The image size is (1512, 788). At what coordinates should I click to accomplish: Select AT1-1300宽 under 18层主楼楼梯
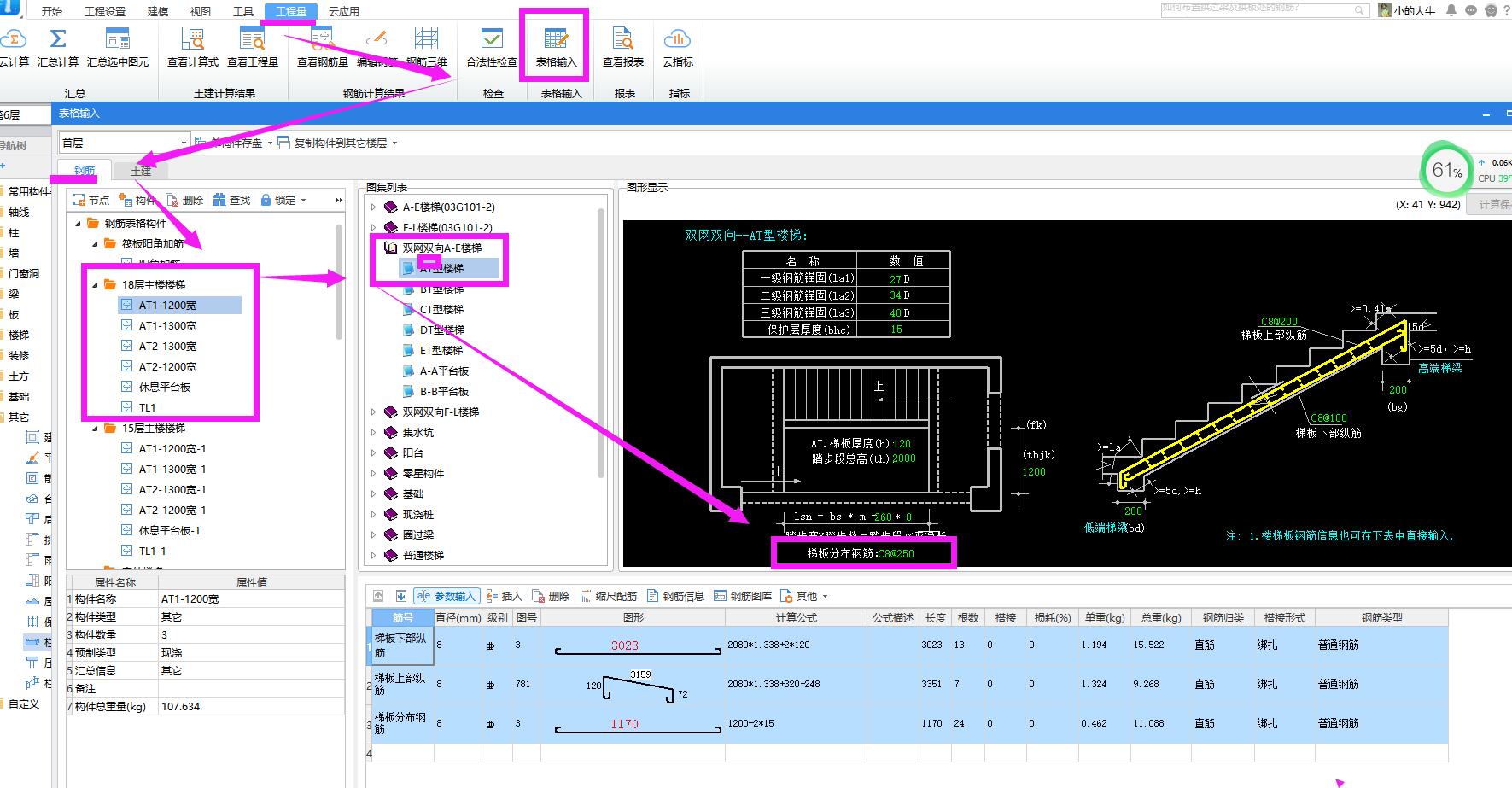pyautogui.click(x=167, y=325)
